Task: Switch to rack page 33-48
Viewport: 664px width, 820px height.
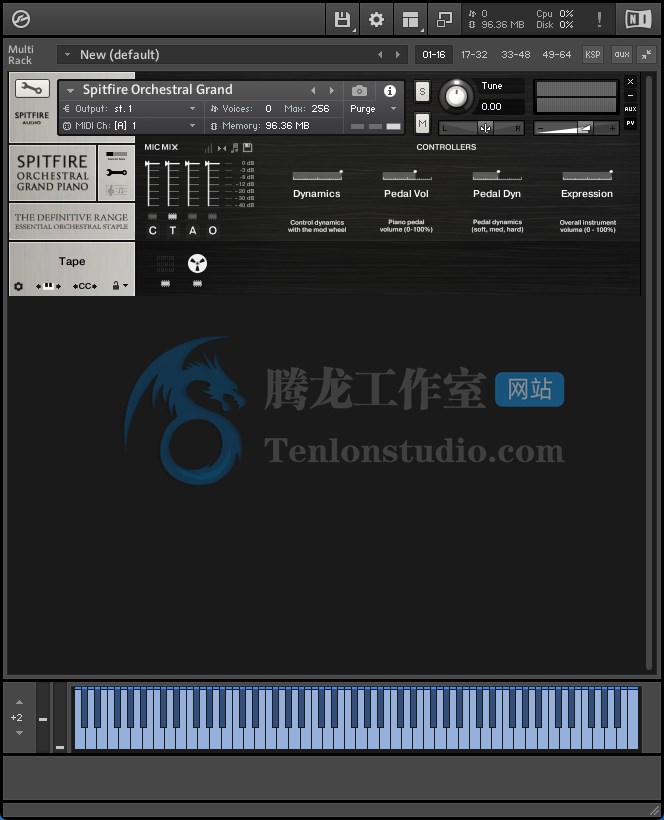Action: [516, 54]
